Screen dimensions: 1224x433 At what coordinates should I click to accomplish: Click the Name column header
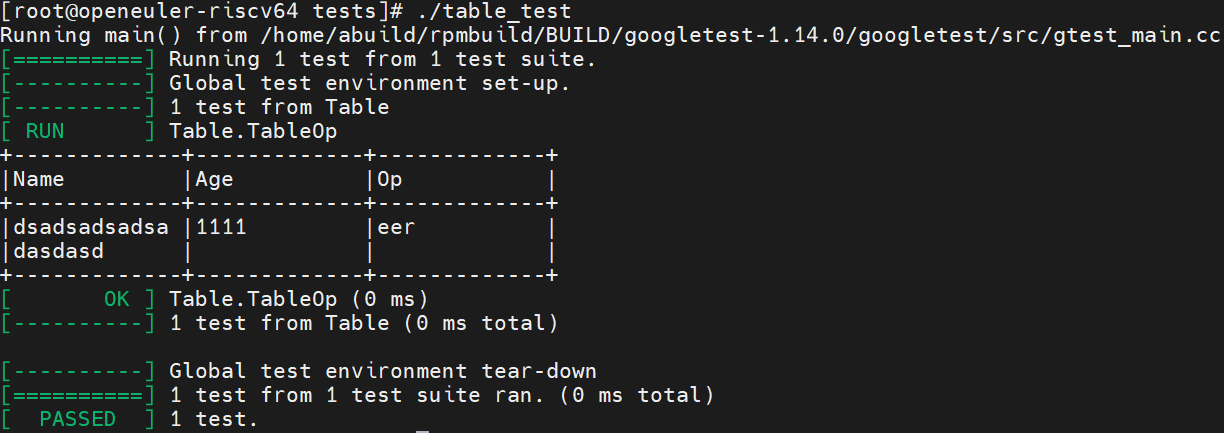(38, 179)
